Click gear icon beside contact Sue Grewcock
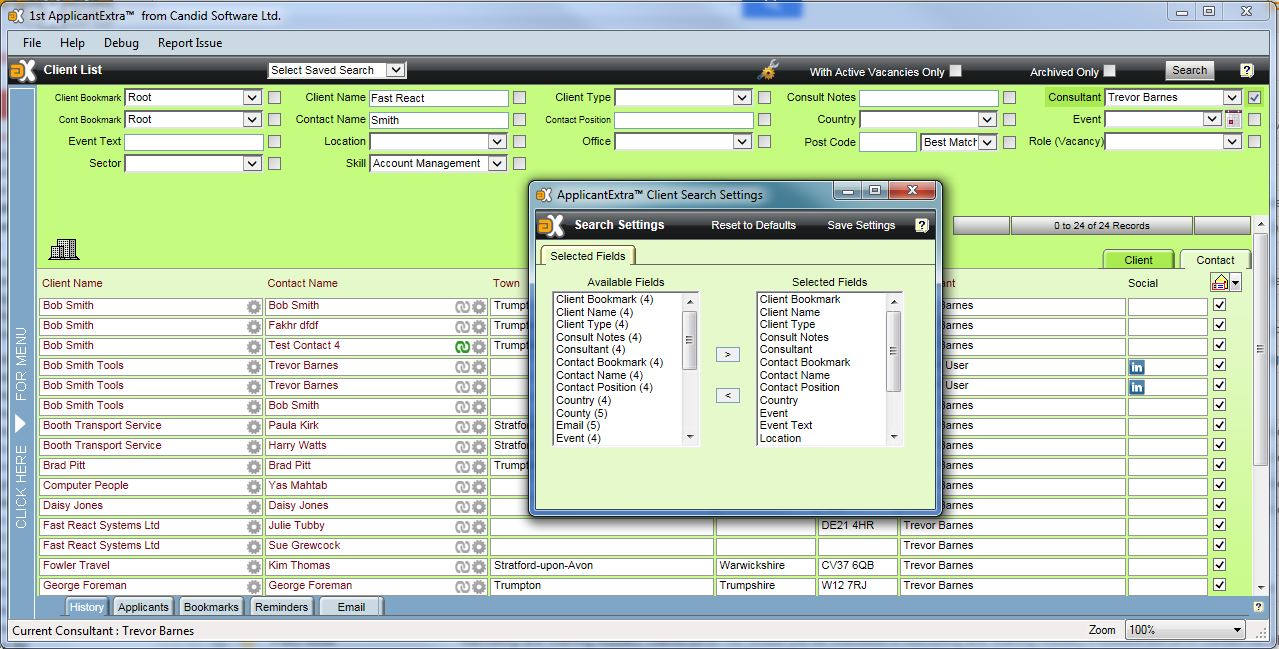Image resolution: width=1279 pixels, height=649 pixels. point(479,546)
